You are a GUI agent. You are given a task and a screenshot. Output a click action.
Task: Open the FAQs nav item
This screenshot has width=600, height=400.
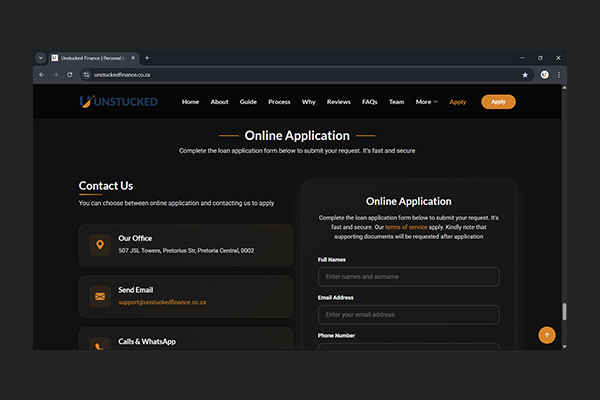(x=370, y=102)
